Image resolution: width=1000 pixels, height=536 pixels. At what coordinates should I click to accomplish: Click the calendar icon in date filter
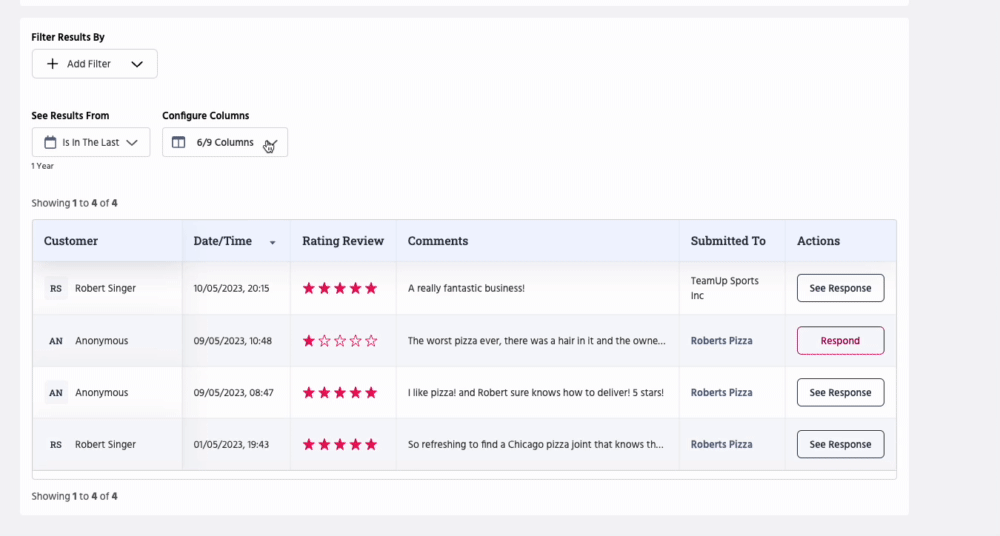tap(49, 142)
